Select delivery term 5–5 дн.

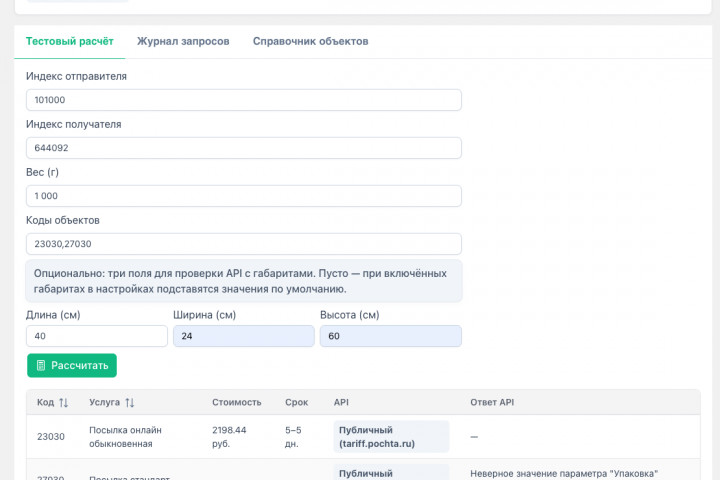[x=293, y=437]
